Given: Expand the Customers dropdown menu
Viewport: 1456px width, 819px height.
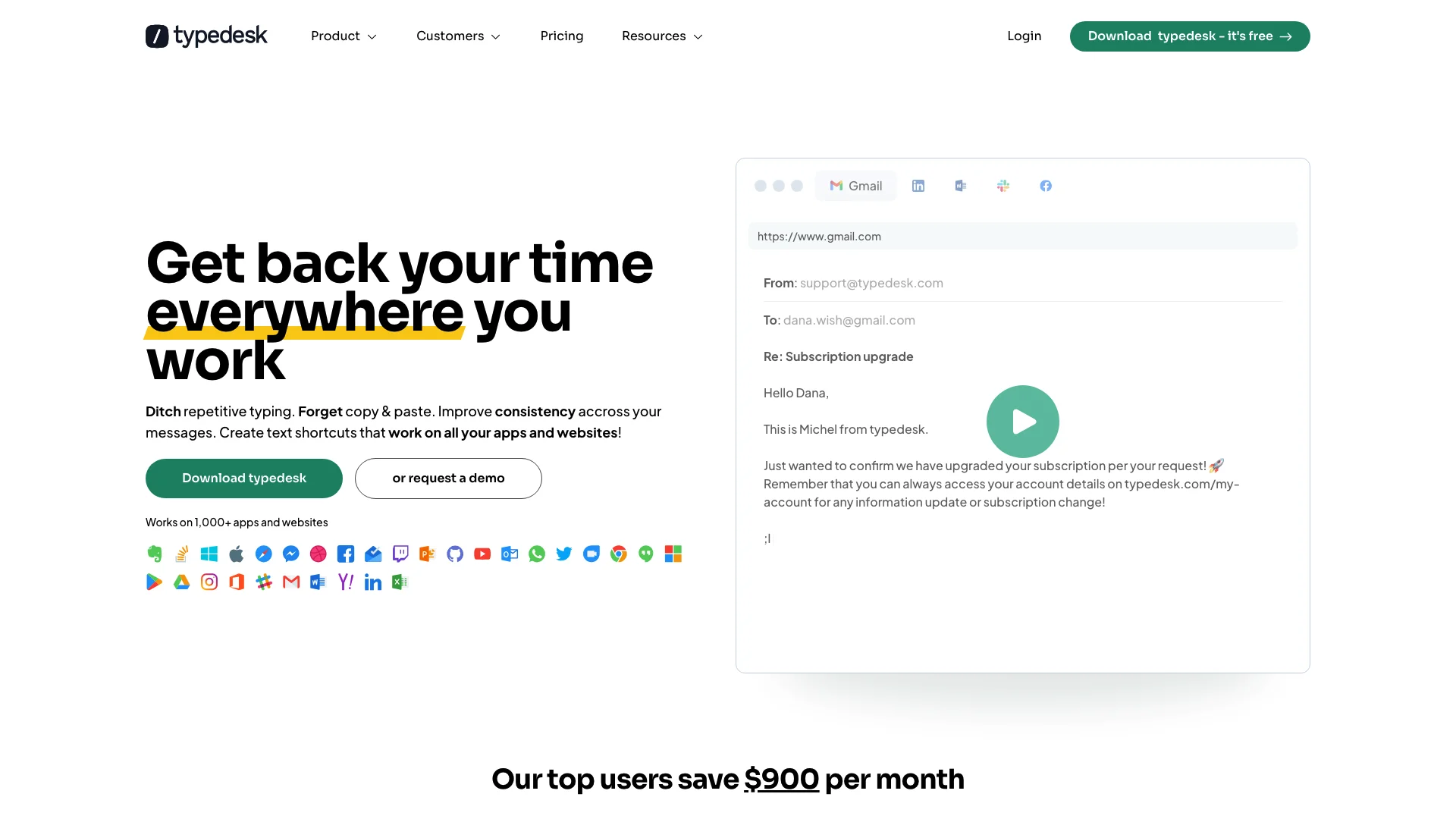Looking at the screenshot, I should (x=458, y=36).
